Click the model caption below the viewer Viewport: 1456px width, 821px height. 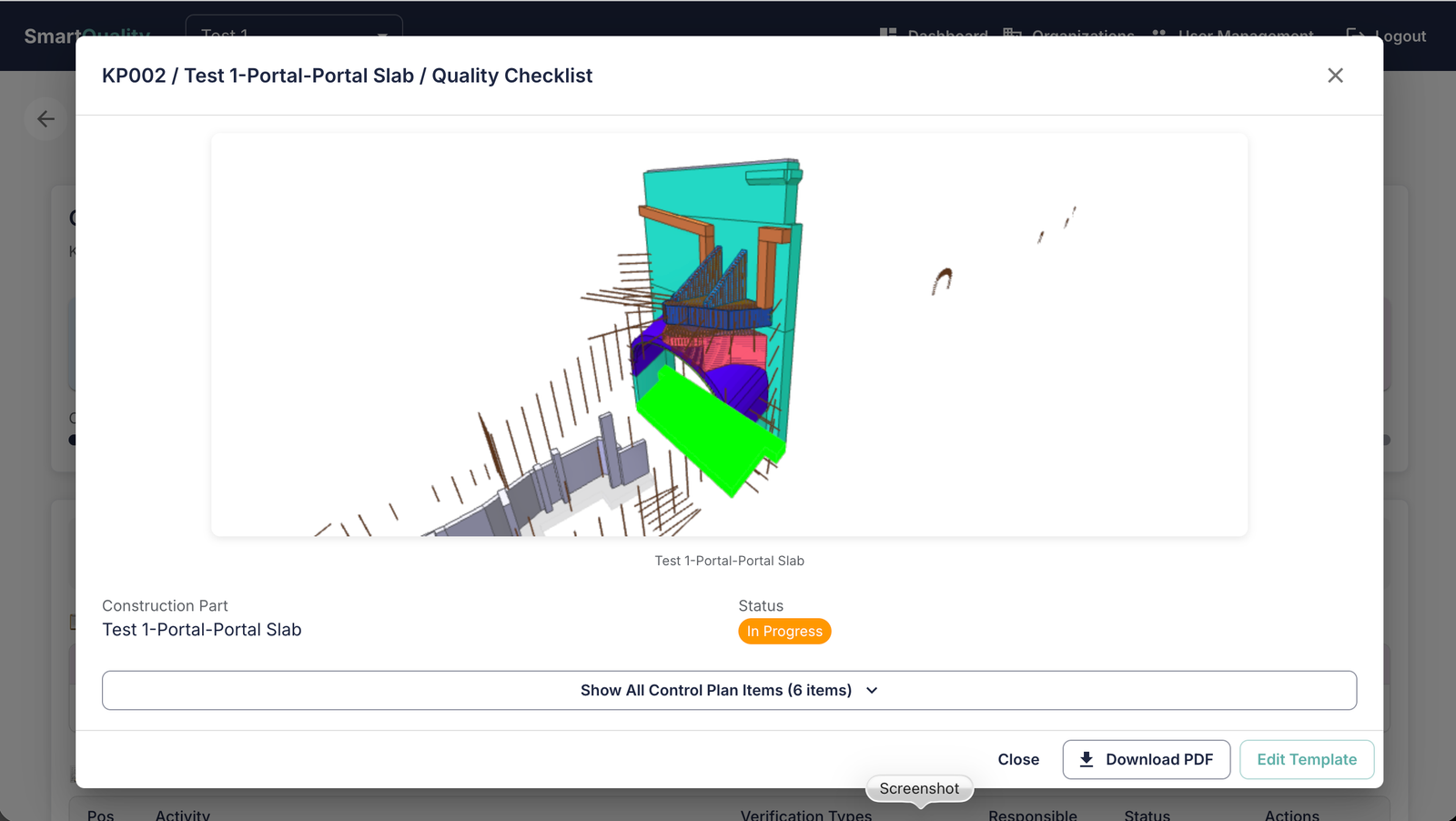[729, 561]
